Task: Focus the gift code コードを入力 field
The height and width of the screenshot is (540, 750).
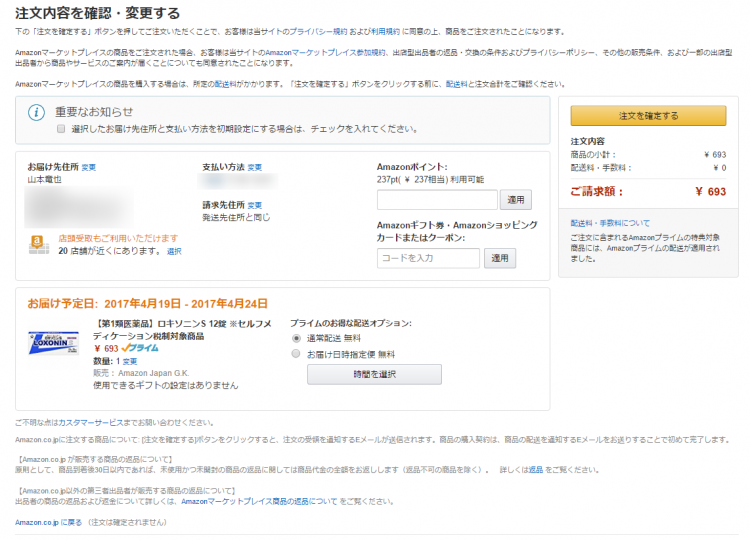Action: click(428, 258)
